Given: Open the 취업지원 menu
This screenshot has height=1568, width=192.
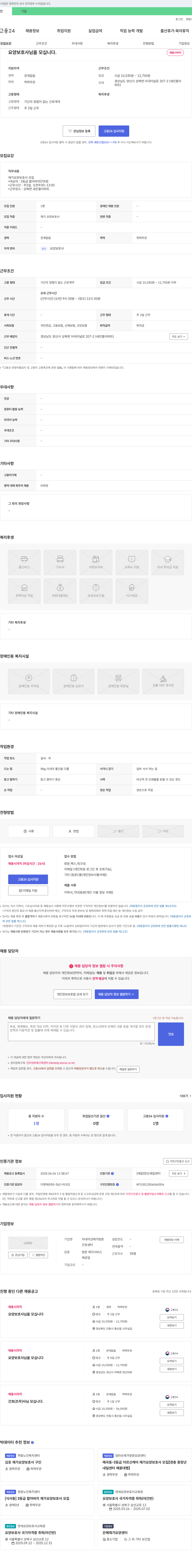Looking at the screenshot, I should point(64,31).
